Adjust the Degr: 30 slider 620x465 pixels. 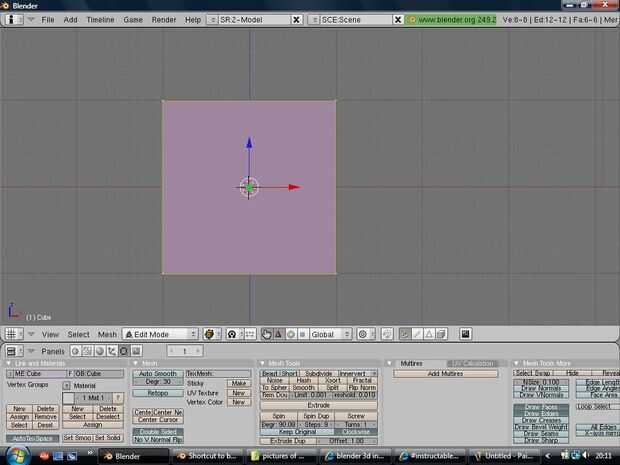point(158,382)
